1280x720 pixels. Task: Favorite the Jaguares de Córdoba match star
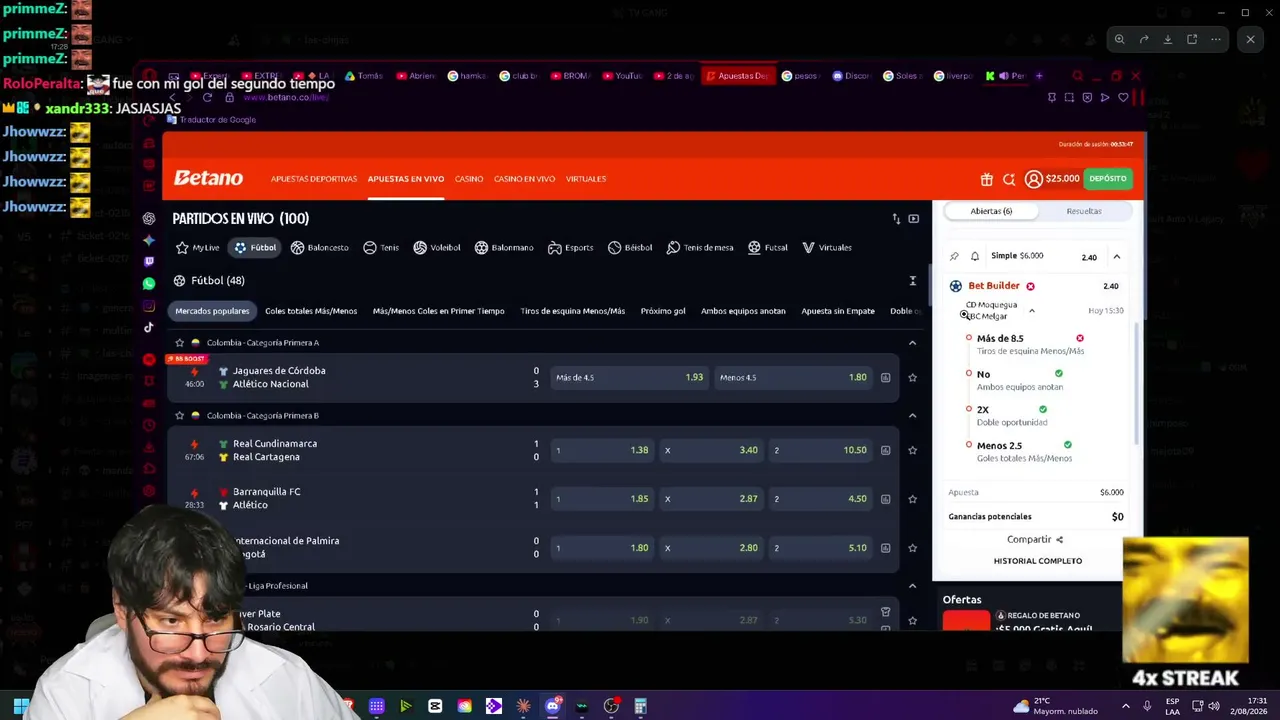click(912, 378)
